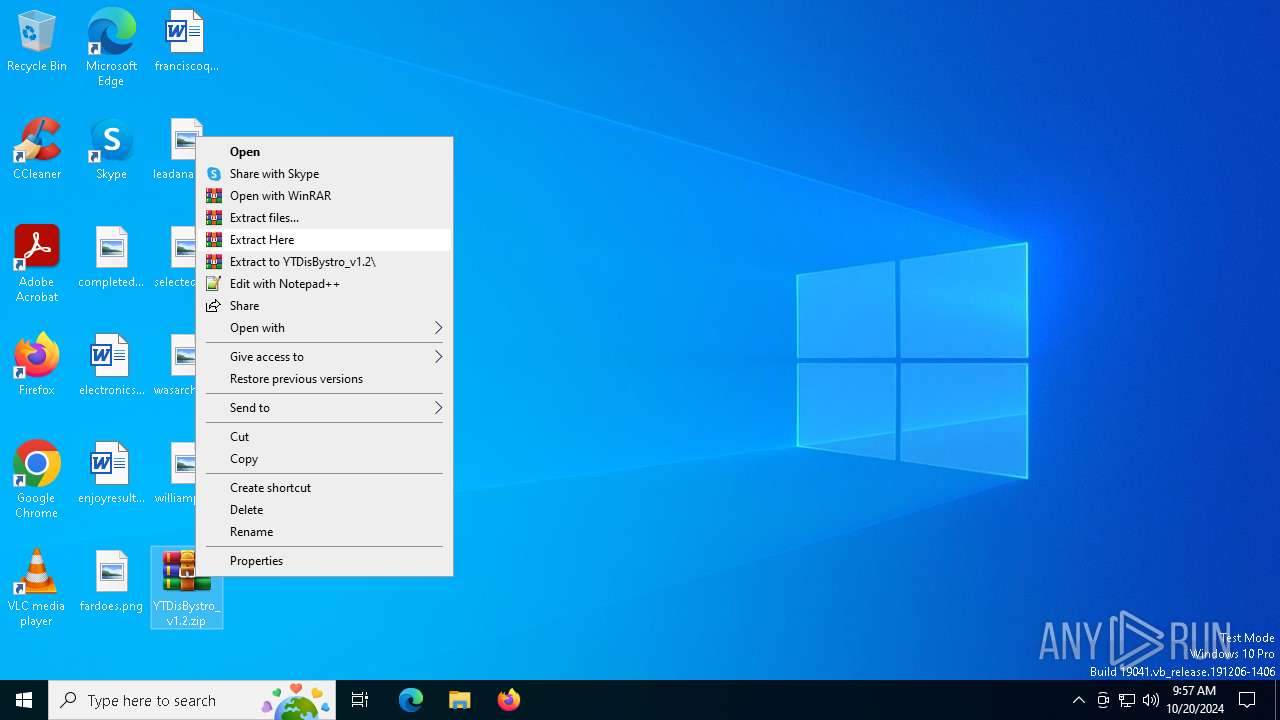
Task: Select the Adobe Acrobat desktop shortcut
Action: (37, 264)
